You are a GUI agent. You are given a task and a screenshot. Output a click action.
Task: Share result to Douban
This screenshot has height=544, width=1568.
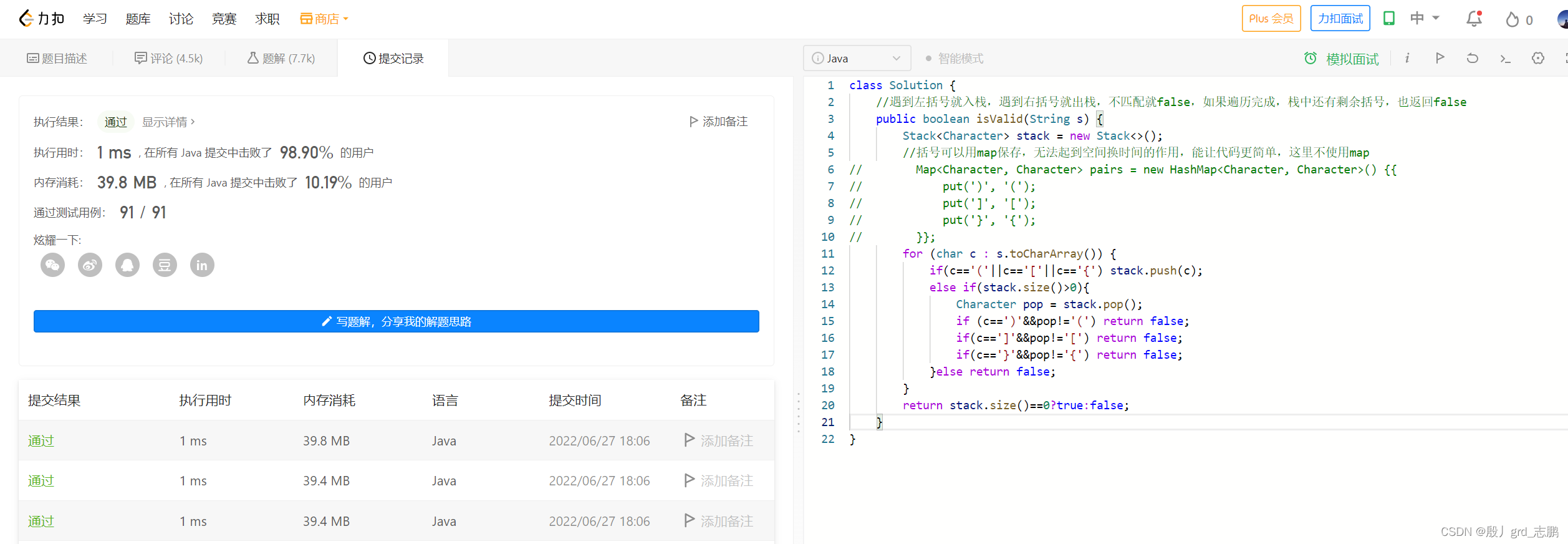(165, 265)
